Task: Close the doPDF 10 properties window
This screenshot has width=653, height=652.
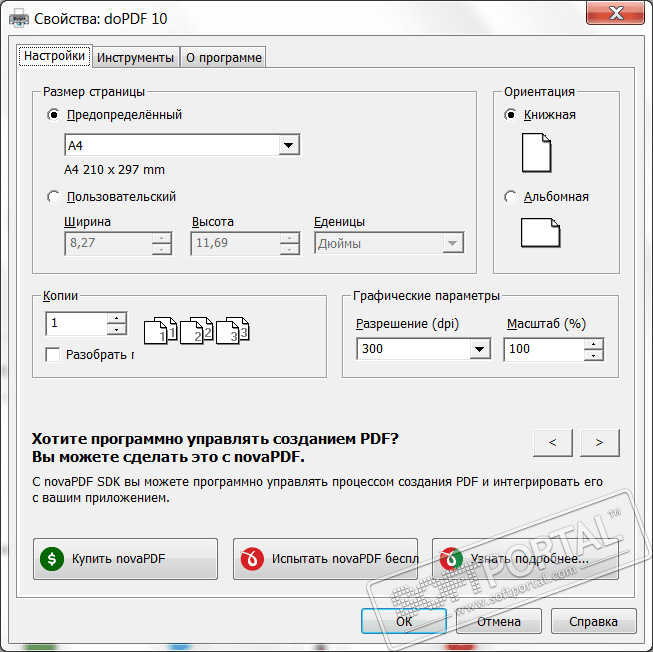Action: pos(616,13)
